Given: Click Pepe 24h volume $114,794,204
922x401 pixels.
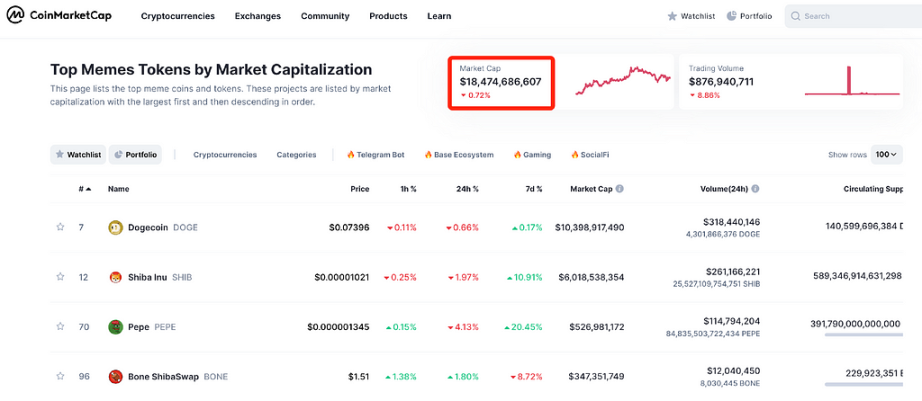Looking at the screenshot, I should click(731, 321).
